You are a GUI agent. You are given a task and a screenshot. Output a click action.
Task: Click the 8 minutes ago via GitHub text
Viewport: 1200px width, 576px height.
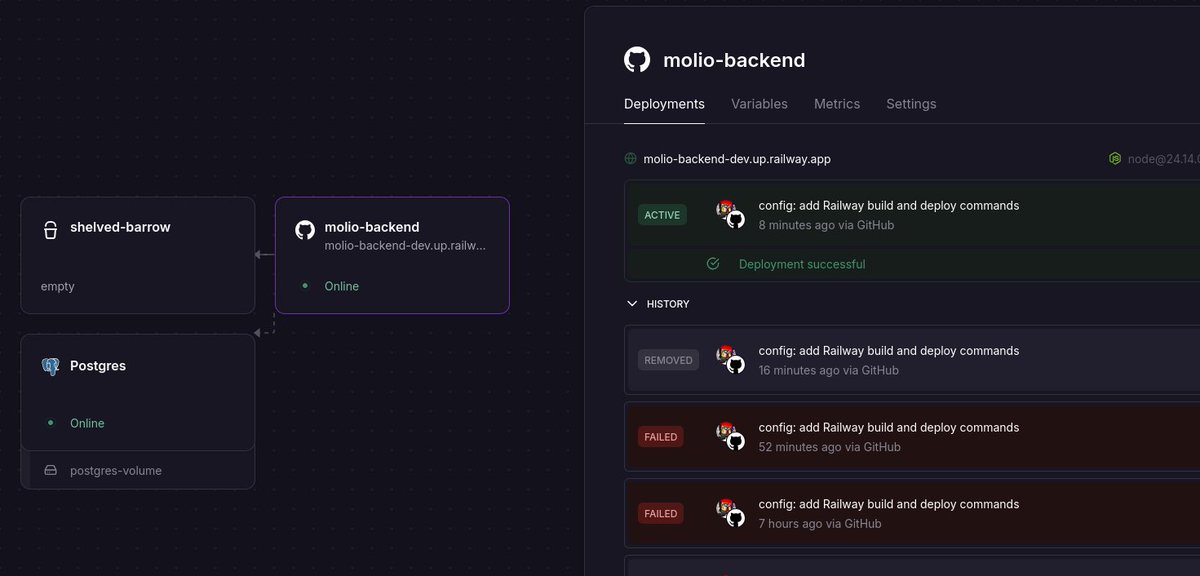826,225
